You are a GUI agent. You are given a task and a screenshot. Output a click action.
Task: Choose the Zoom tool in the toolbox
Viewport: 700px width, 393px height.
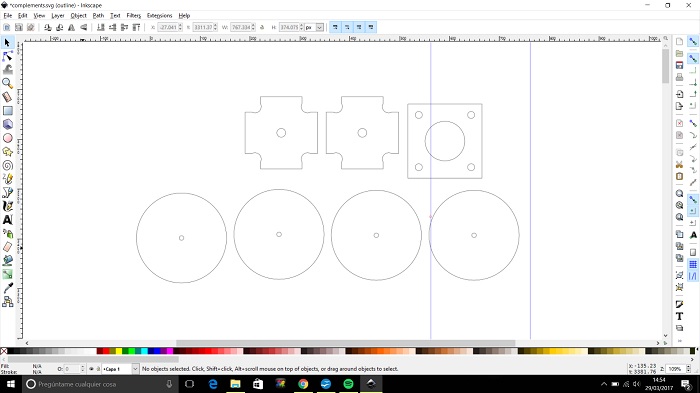7,84
